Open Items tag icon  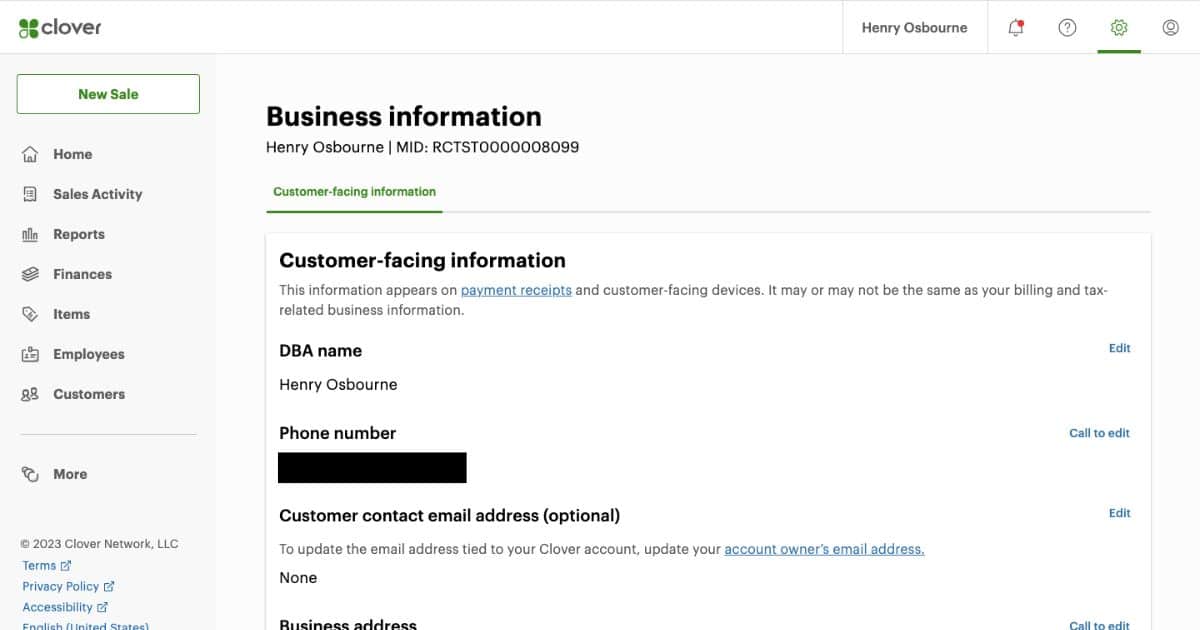30,314
